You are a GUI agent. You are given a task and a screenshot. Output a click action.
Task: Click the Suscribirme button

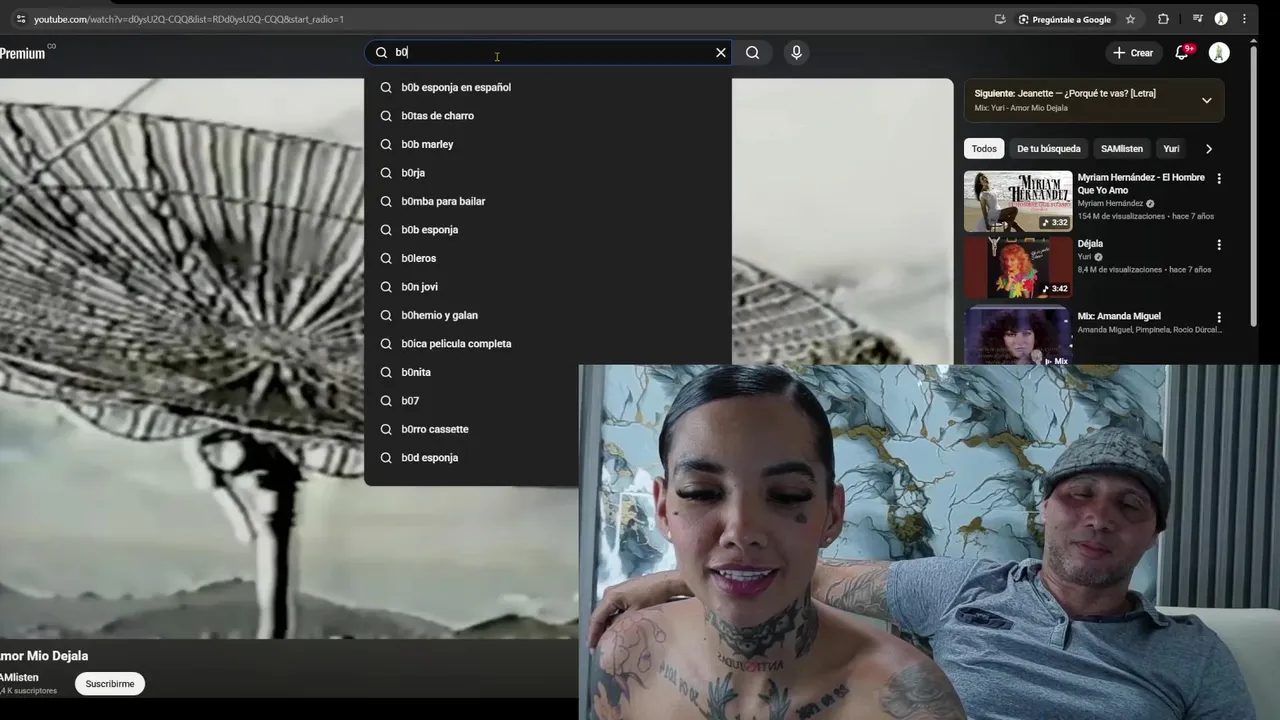coord(110,684)
